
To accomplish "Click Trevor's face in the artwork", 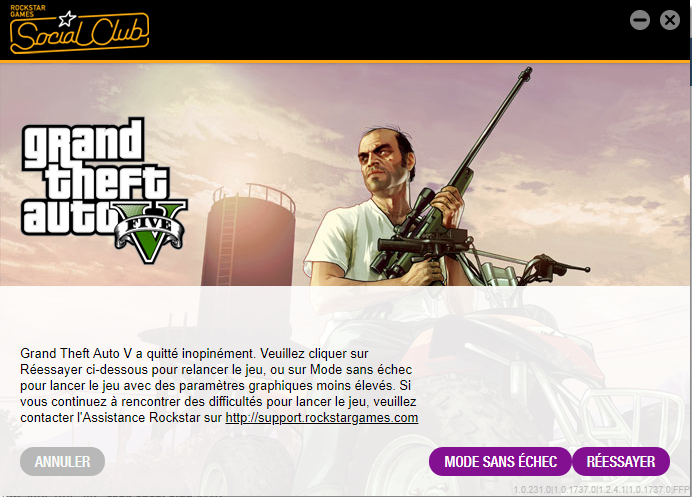I will (378, 160).
